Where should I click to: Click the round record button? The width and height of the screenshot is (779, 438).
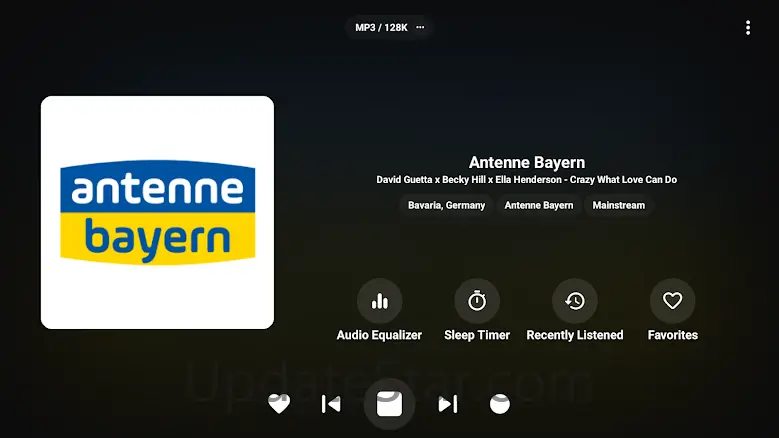pos(500,404)
